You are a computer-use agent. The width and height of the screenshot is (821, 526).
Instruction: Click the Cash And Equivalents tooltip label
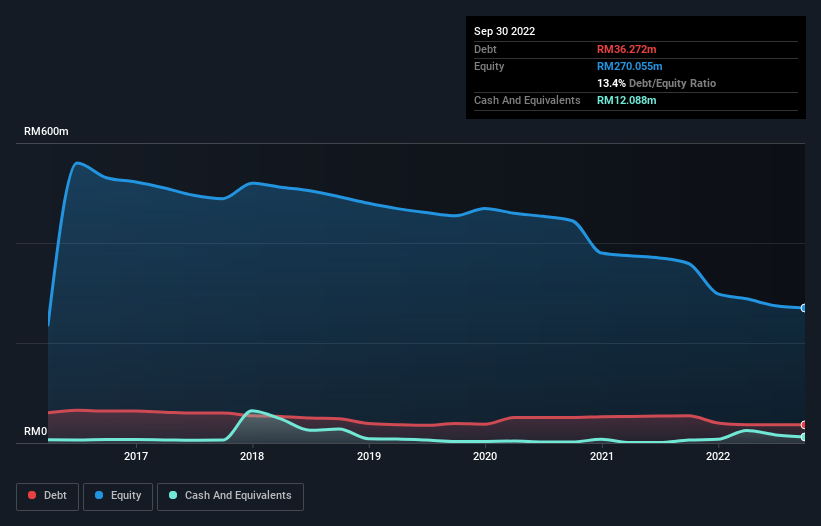coord(527,100)
